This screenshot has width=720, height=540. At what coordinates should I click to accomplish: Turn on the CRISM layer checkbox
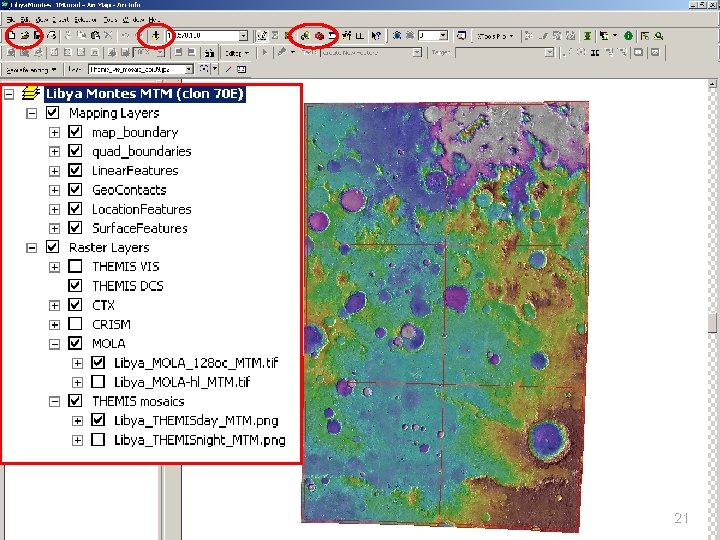[x=75, y=324]
